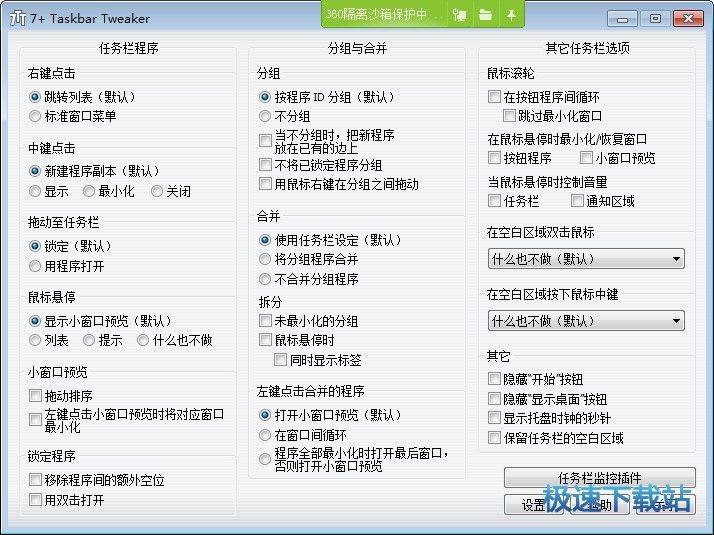Viewport: 714px width, 535px height.
Task: Open the double-click on empty space dropdown
Action: (x=585, y=259)
